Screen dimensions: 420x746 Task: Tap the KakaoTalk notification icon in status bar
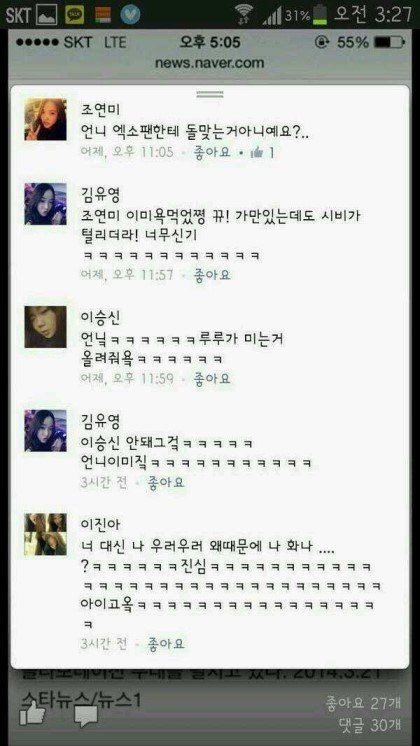74,14
